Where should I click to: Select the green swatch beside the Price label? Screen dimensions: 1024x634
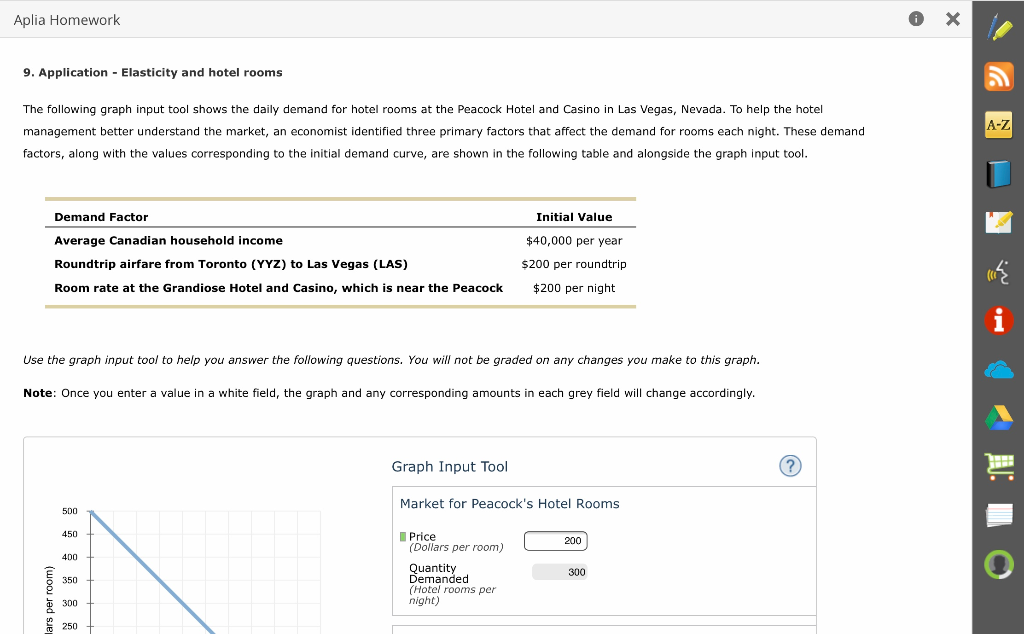coord(403,536)
